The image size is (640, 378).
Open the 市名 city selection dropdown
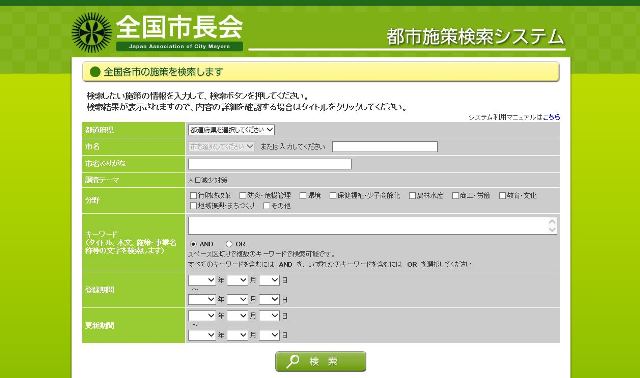tap(222, 146)
